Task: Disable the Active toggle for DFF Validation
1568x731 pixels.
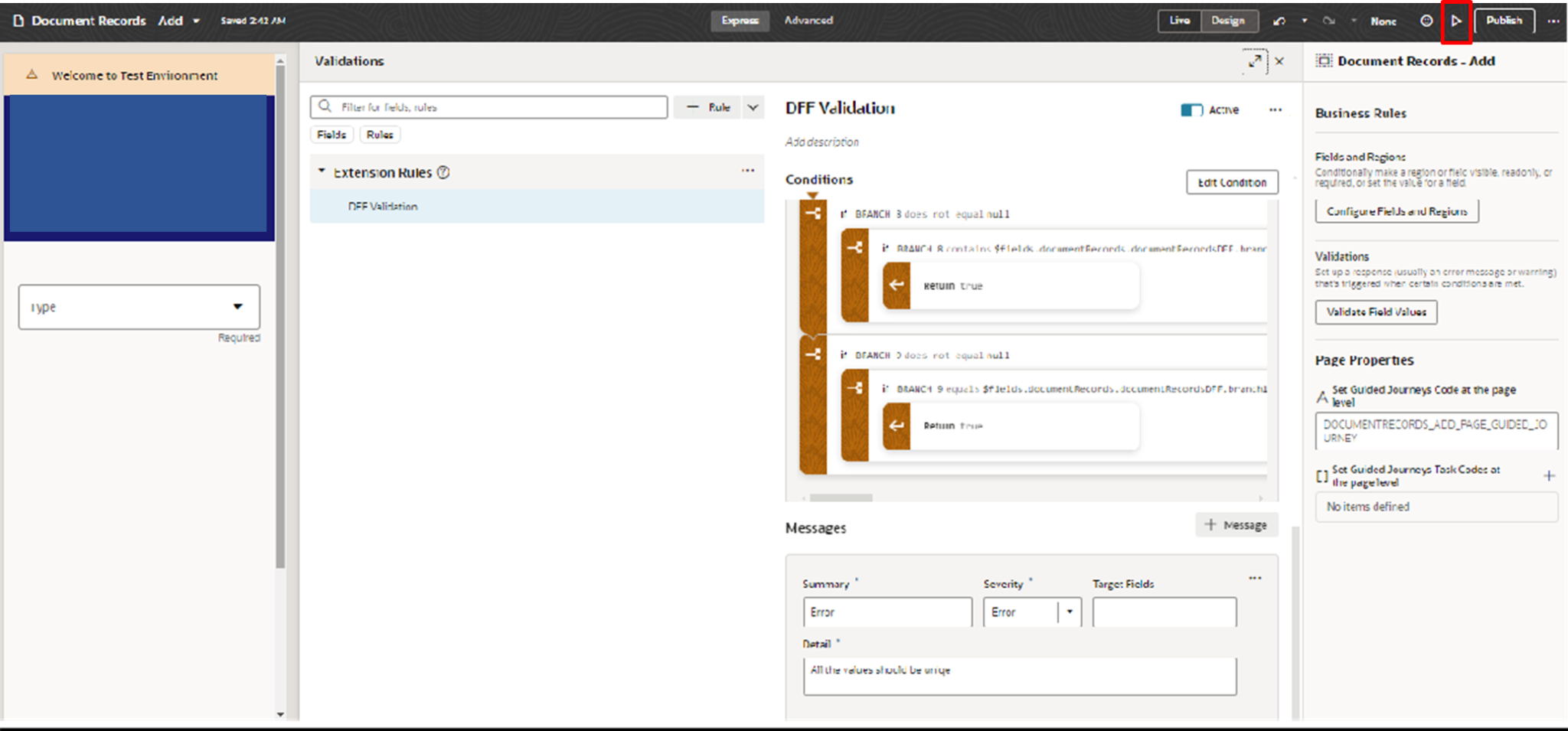Action: tap(1191, 109)
